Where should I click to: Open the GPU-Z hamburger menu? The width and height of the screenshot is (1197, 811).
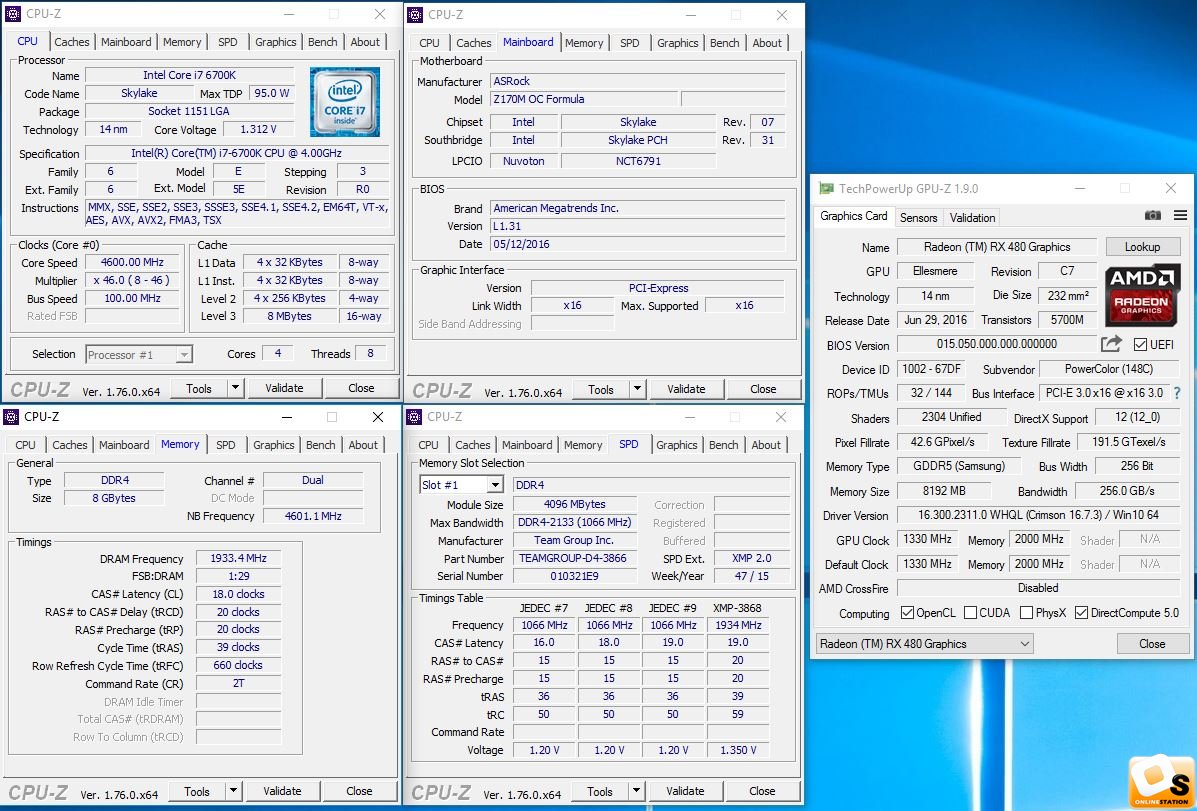(1180, 216)
